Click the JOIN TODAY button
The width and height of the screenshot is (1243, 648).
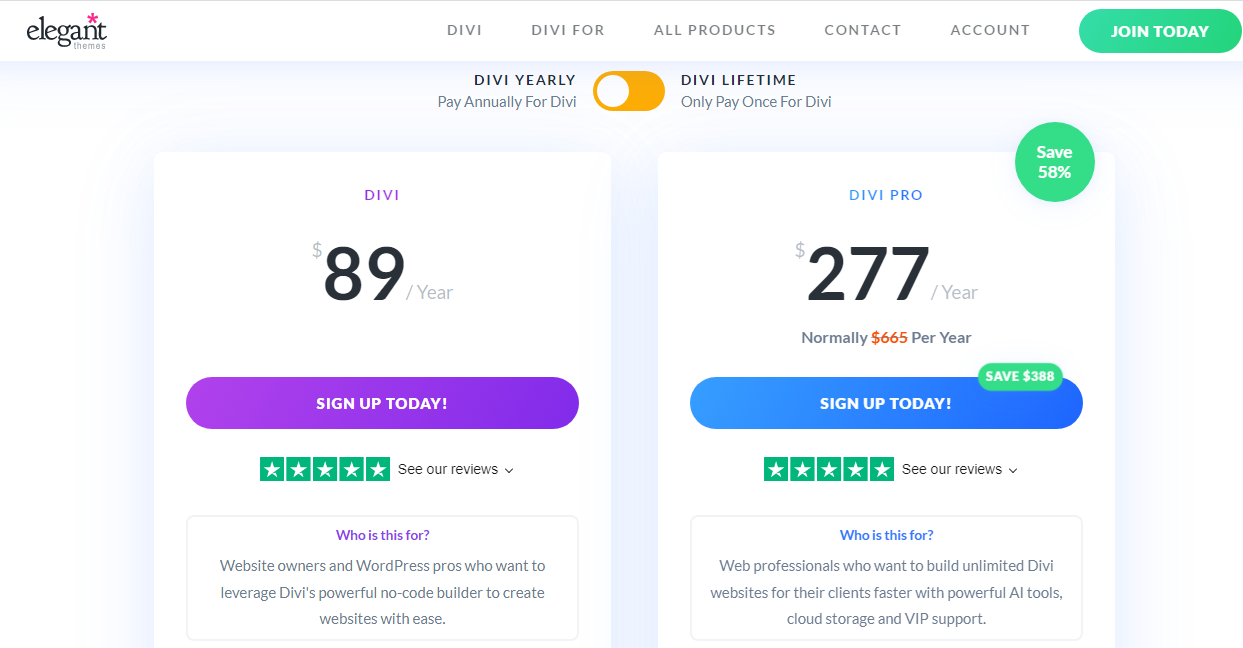(x=1159, y=31)
